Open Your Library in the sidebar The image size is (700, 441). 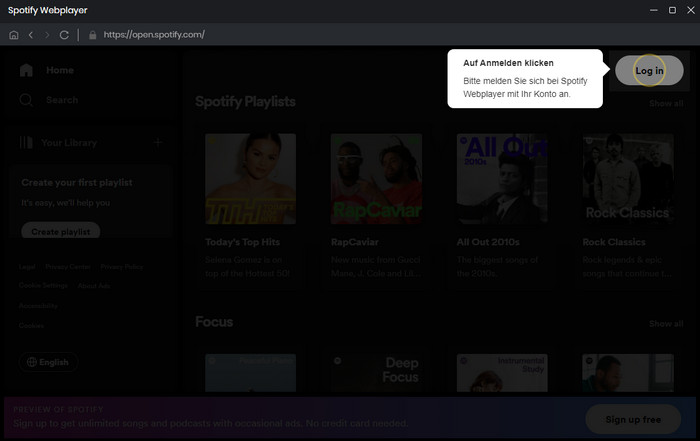point(69,143)
